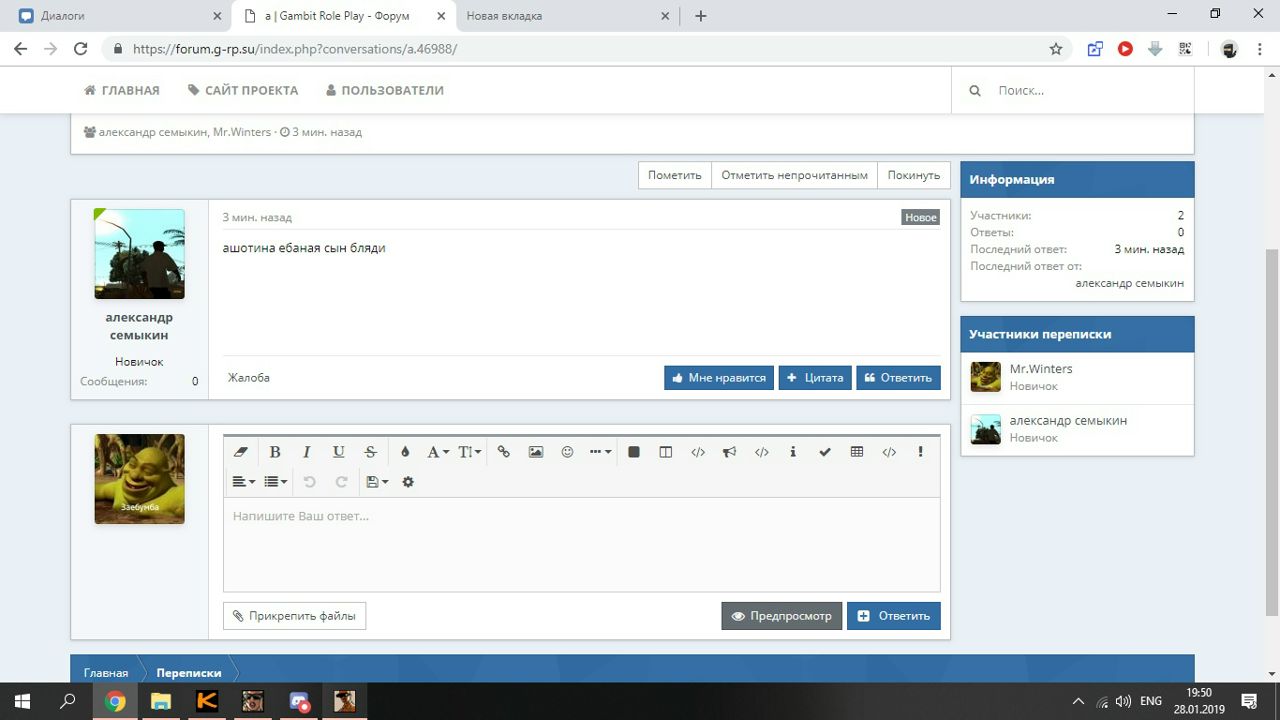Toggle underline text formatting
Viewport: 1280px width, 720px height.
tap(338, 452)
